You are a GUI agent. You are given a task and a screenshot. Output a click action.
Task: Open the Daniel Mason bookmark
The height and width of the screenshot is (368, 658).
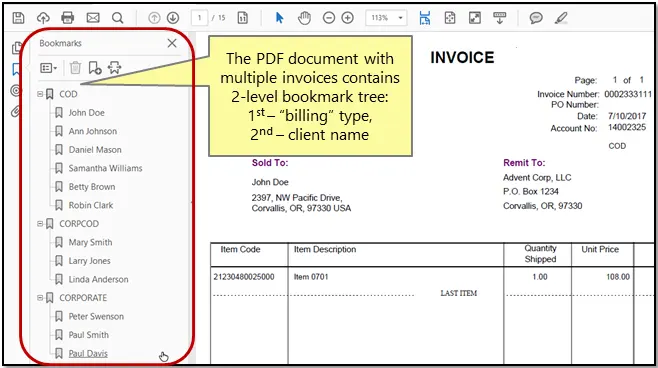coord(95,149)
